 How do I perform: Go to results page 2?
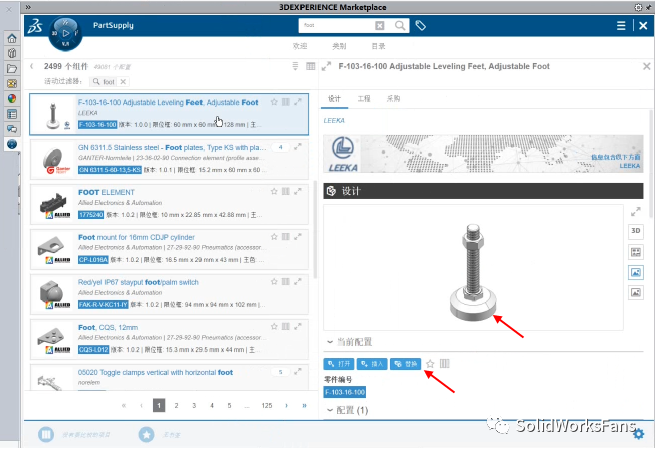(x=177, y=406)
